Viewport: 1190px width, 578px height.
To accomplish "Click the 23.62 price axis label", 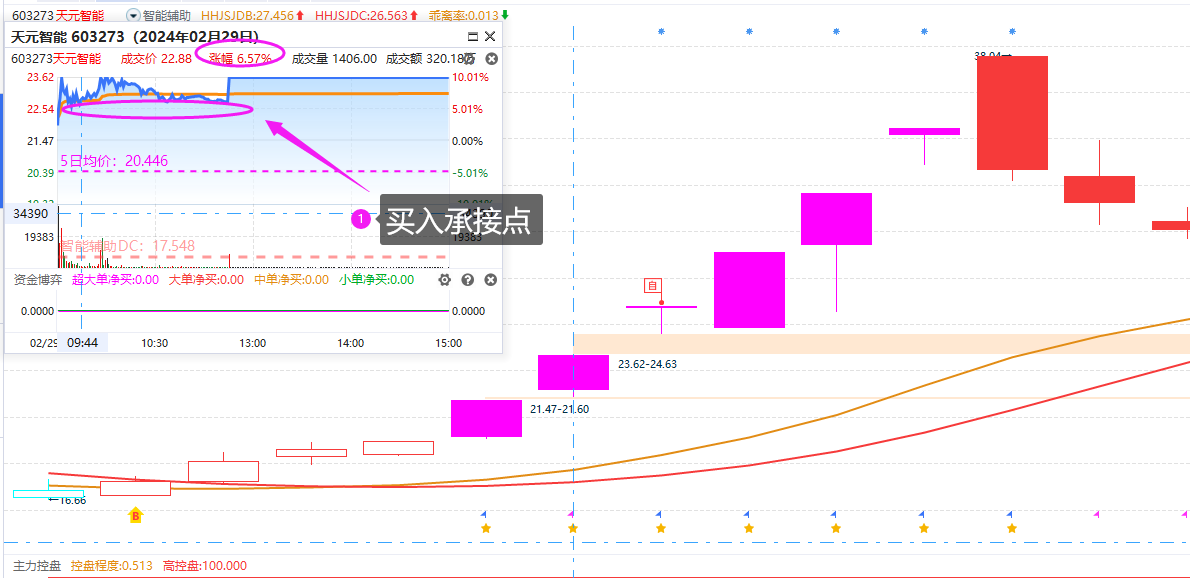I will tap(39, 77).
